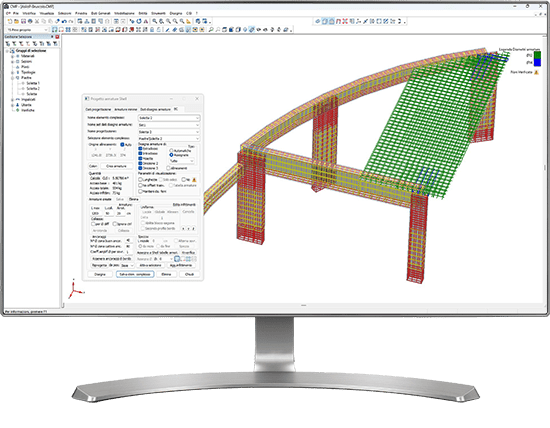Viewport: 550px width, 428px height.
Task: Enable the Lunghezze display checkbox
Action: (x=140, y=180)
